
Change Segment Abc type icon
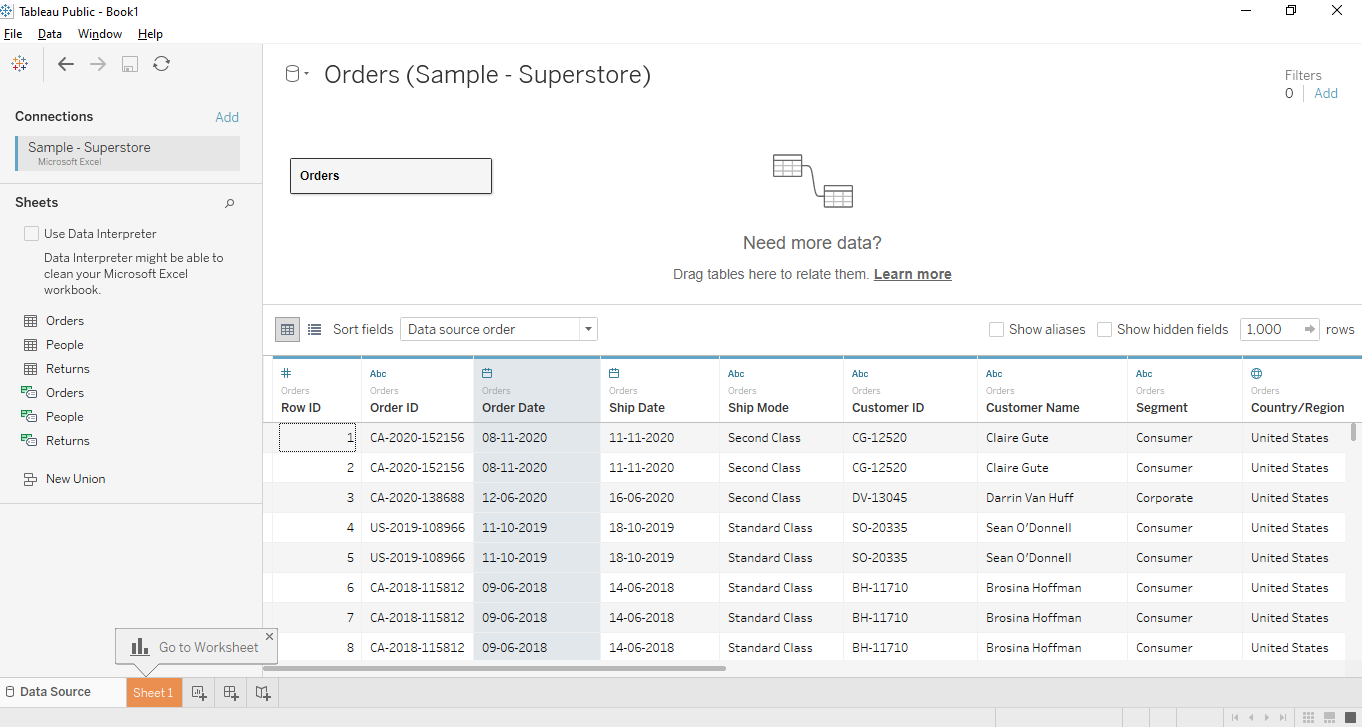click(x=1144, y=374)
